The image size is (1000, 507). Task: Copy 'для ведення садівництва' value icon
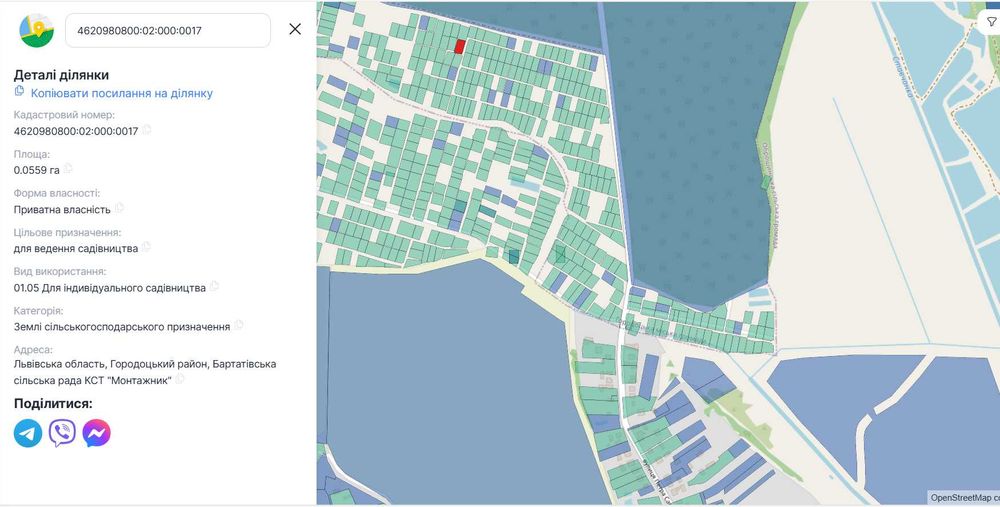[146, 247]
